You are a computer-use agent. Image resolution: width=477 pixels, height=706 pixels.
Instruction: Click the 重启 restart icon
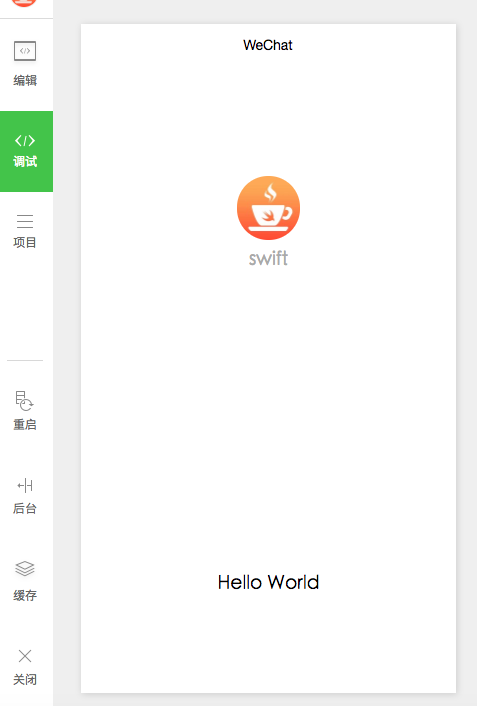click(24, 400)
